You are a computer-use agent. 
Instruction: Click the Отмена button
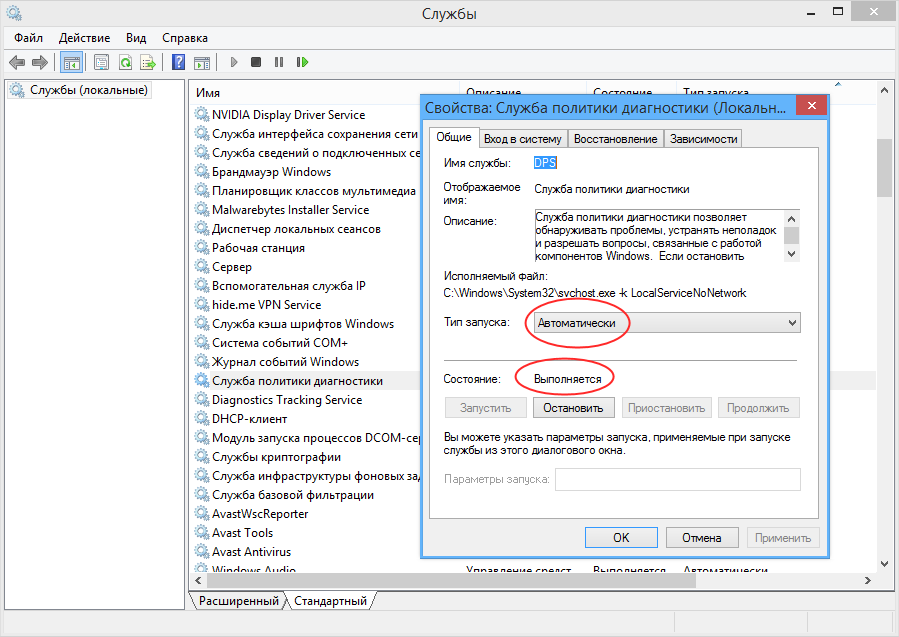[x=702, y=538]
